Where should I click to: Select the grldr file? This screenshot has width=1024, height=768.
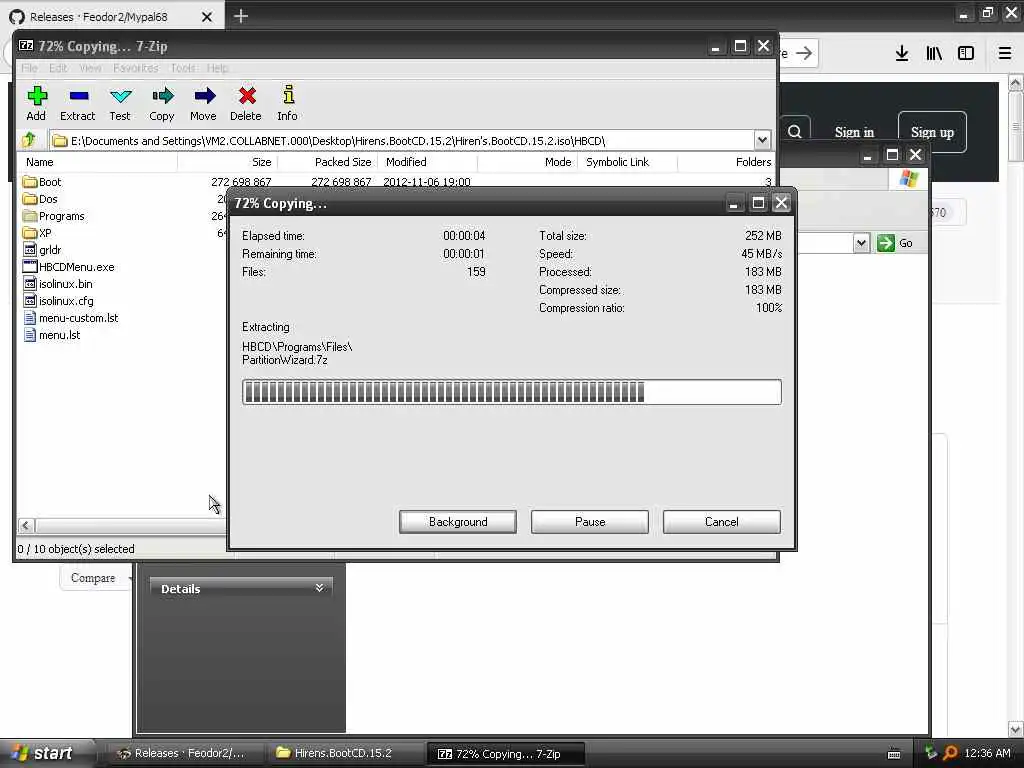tap(42, 250)
